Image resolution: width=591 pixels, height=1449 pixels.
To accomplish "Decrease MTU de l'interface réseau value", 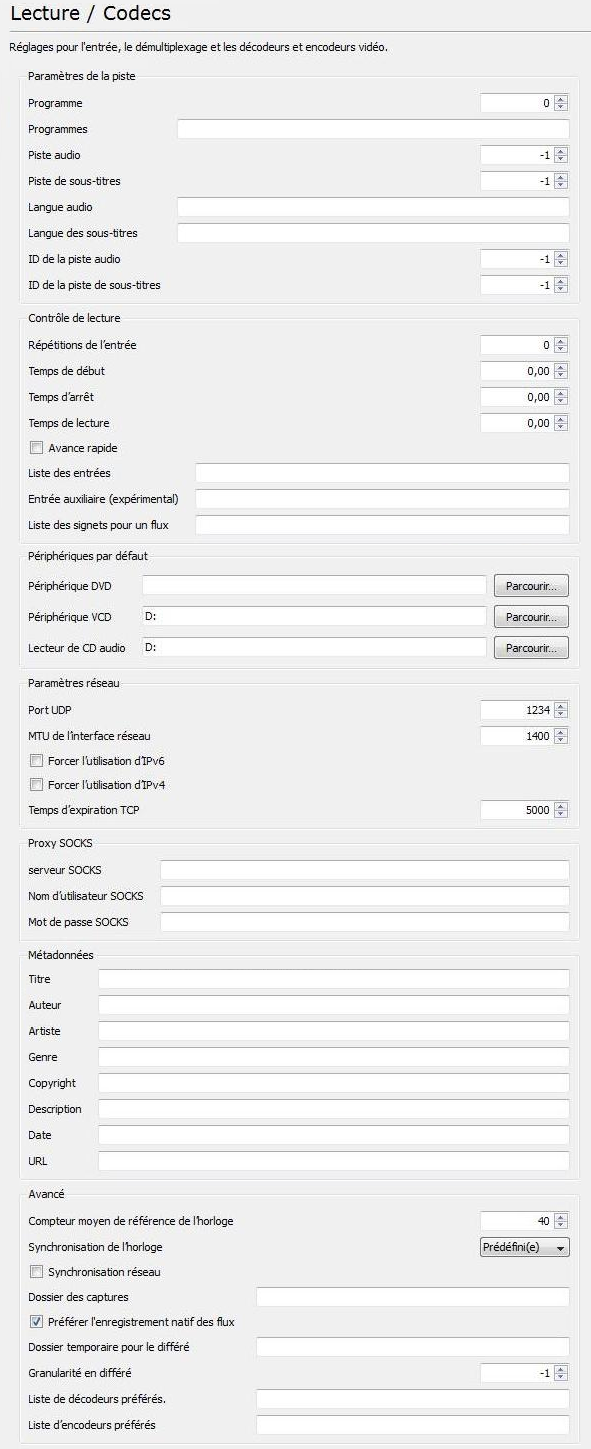I will [x=561, y=740].
